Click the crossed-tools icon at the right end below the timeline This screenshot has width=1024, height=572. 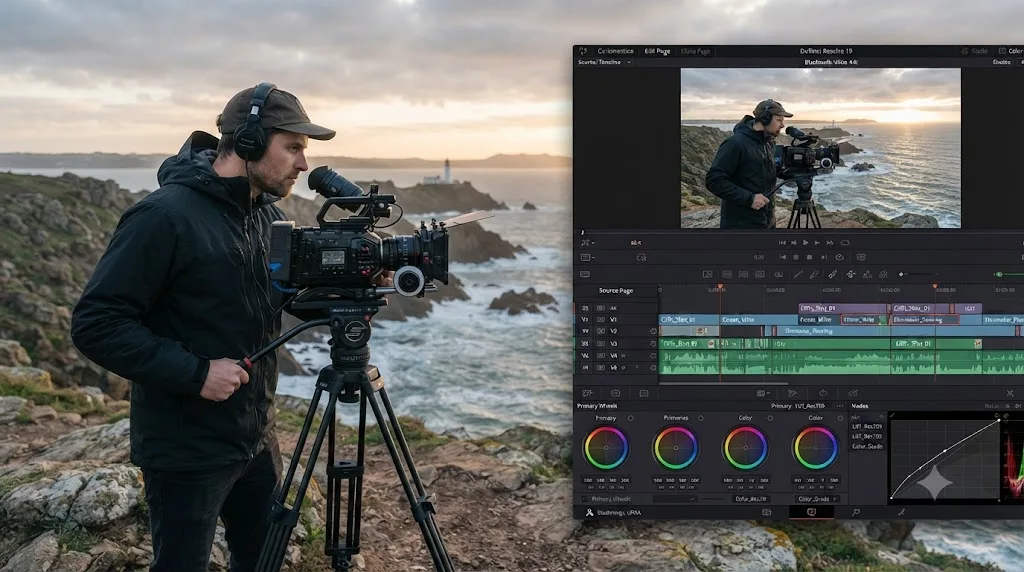coord(1010,393)
